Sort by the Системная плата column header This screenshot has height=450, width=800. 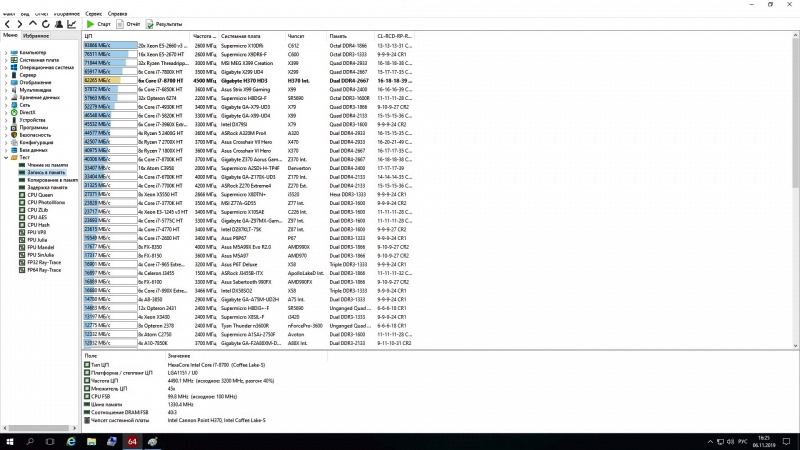(252, 36)
